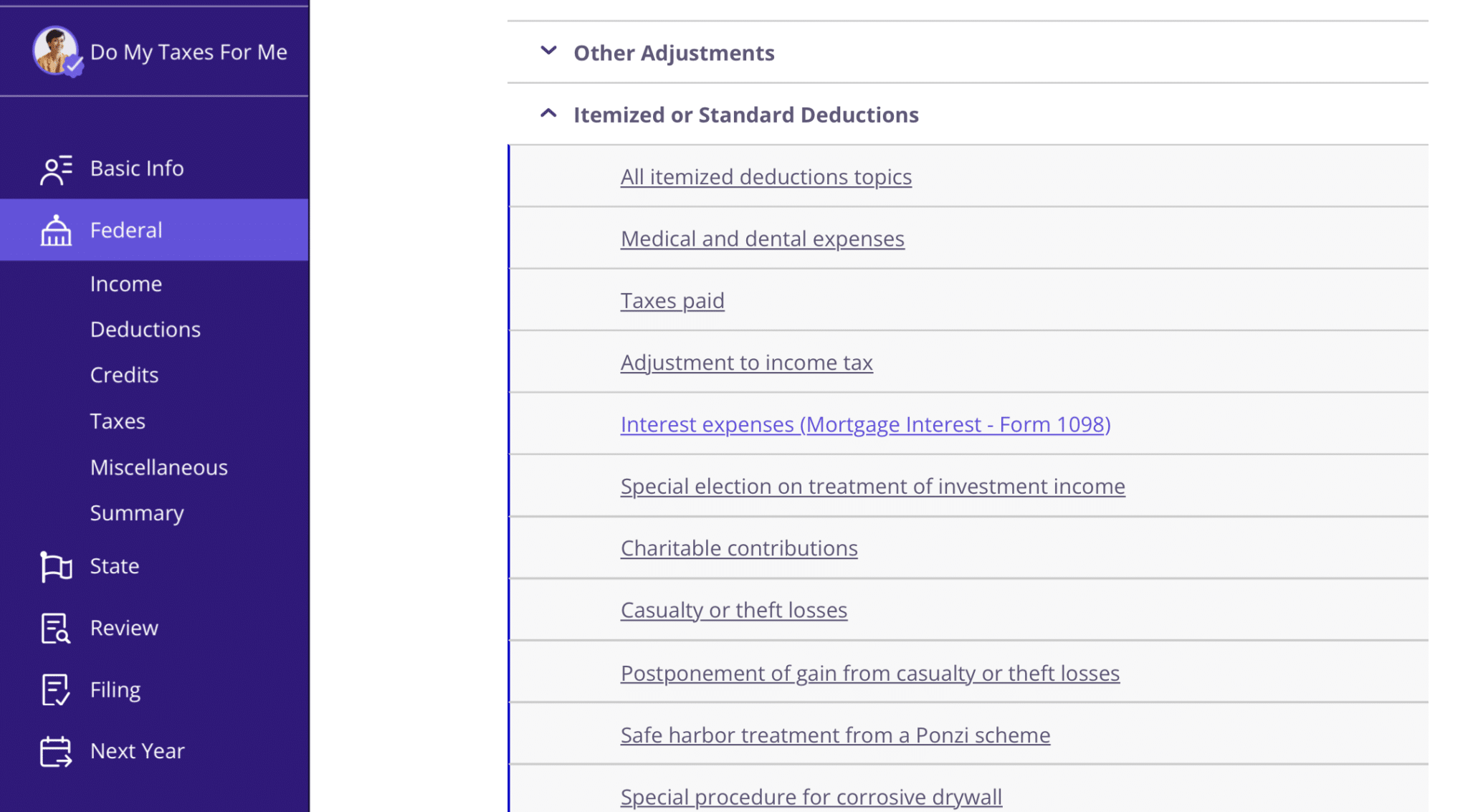
Task: Open Interest expenses Mortgage Interest link
Action: [x=865, y=424]
